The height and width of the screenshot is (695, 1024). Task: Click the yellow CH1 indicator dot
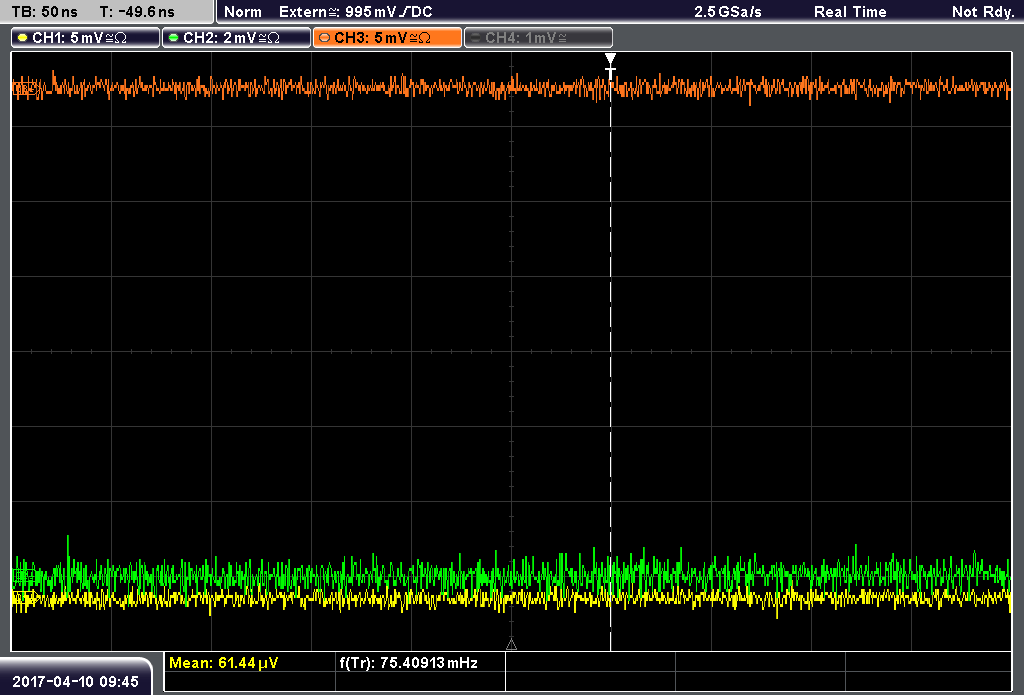pyautogui.click(x=23, y=38)
